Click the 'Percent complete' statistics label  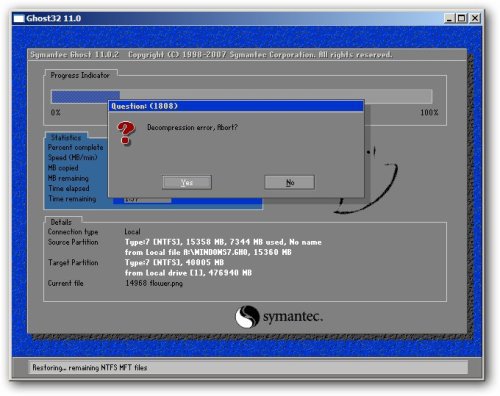[76, 147]
